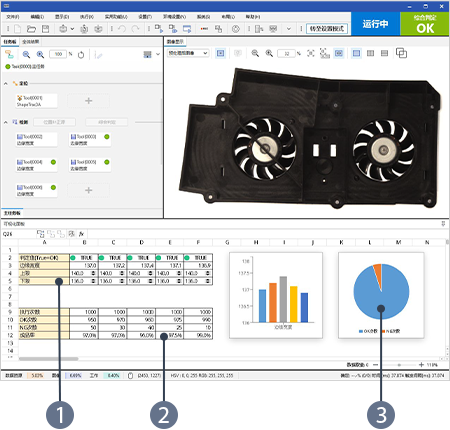Toggle the stacked split image layout

coord(384,53)
